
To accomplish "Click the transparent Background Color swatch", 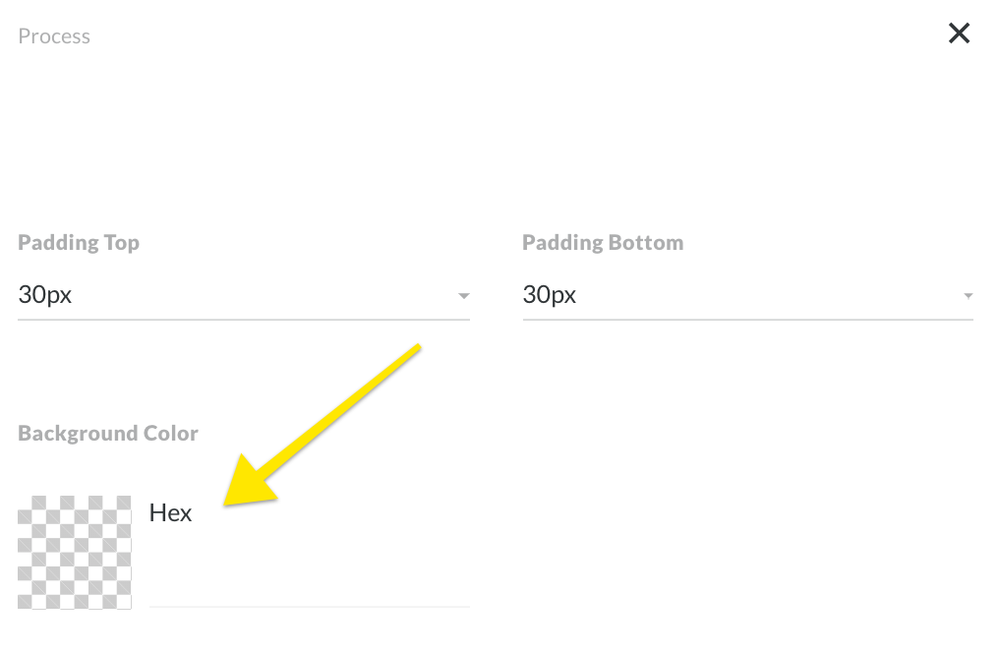I will point(74,552).
